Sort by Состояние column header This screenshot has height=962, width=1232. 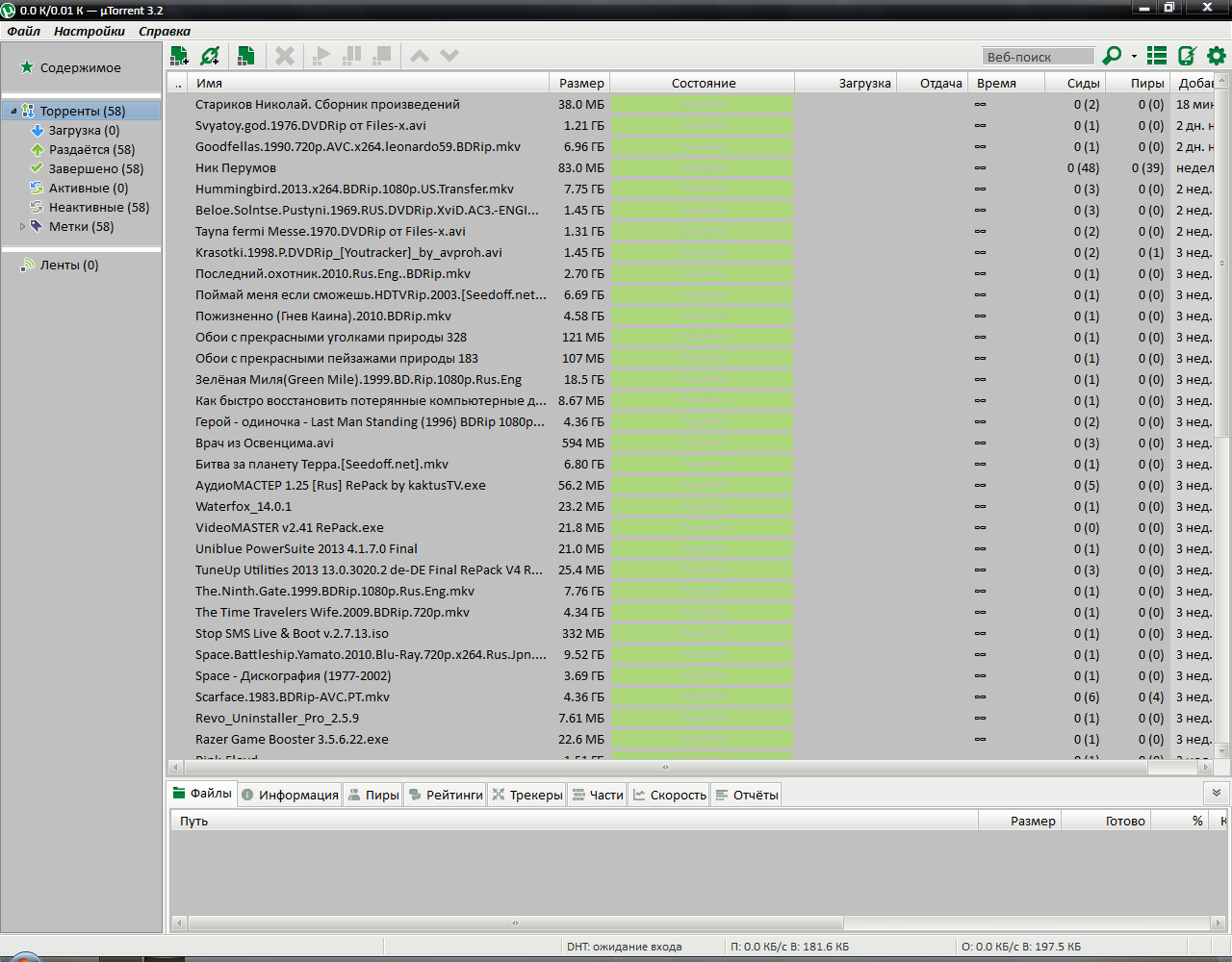(x=704, y=83)
